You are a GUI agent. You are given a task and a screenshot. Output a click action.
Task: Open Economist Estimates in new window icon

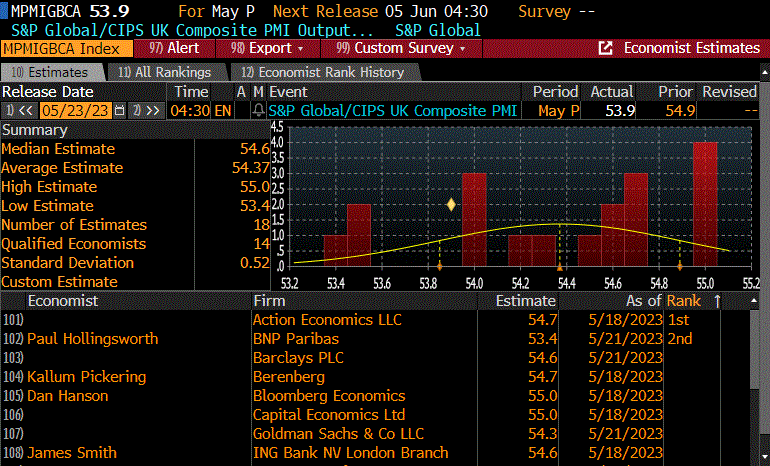(x=605, y=48)
